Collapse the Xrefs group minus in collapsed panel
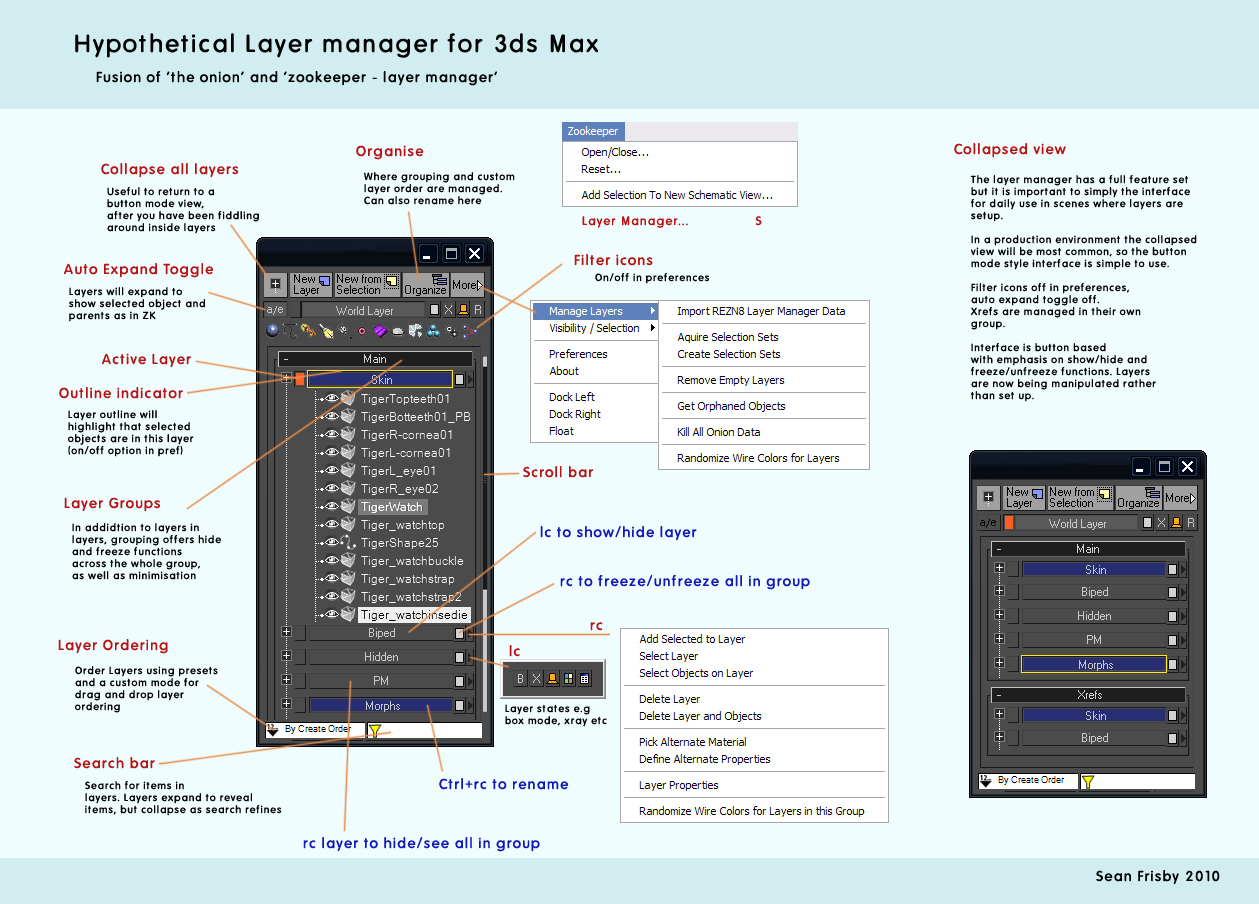 999,695
